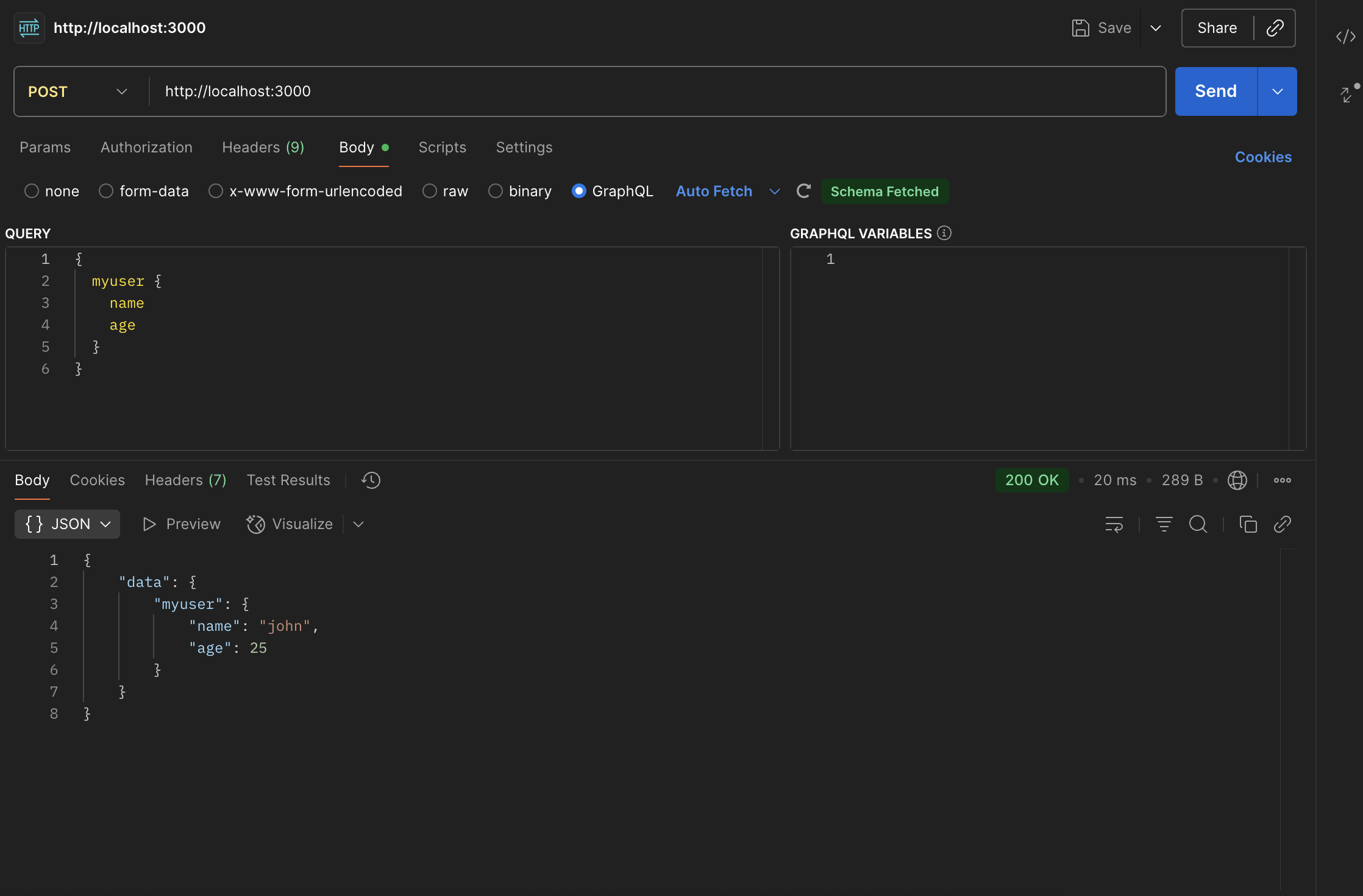Click the filter response icon
The height and width of the screenshot is (896, 1363).
[1164, 524]
